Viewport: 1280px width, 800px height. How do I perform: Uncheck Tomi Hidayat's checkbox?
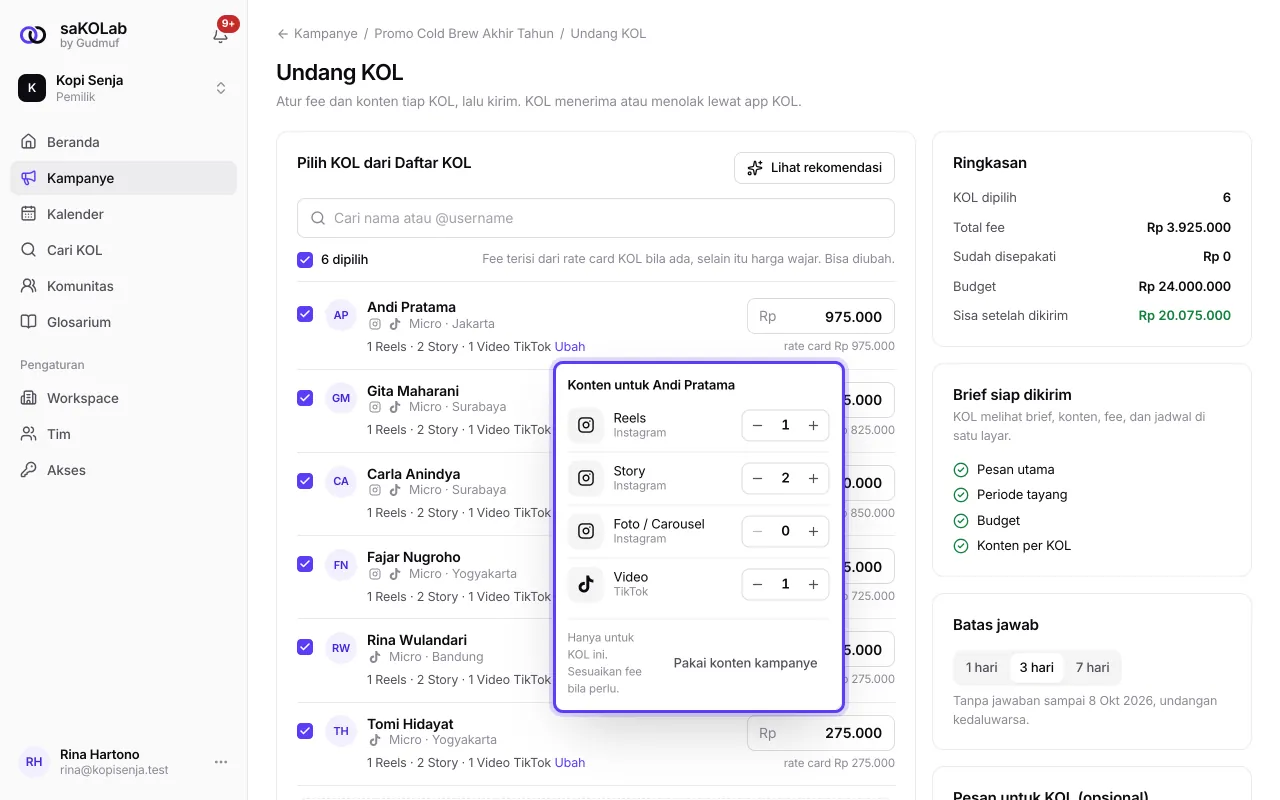point(305,731)
